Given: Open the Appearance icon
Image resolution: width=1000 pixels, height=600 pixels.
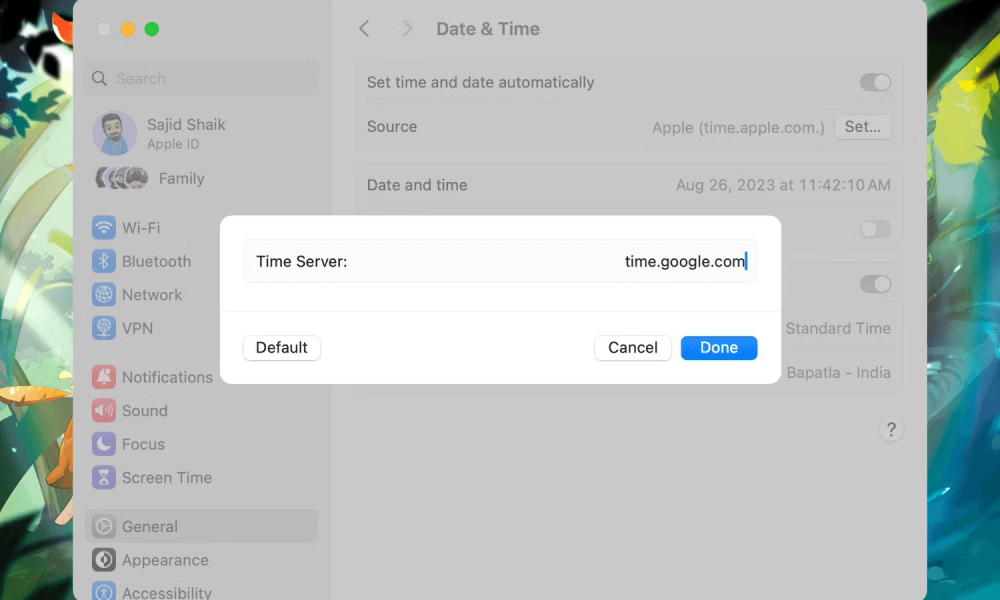Looking at the screenshot, I should click(104, 560).
